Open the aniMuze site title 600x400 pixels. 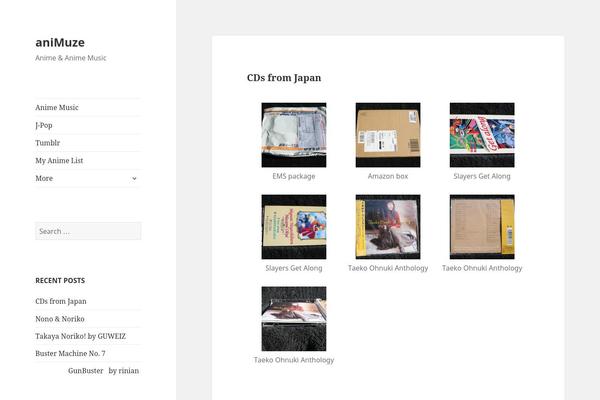60,42
